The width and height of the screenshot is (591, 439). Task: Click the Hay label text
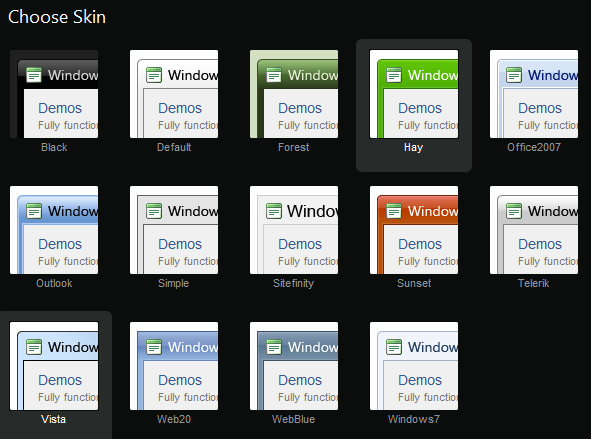tap(413, 148)
